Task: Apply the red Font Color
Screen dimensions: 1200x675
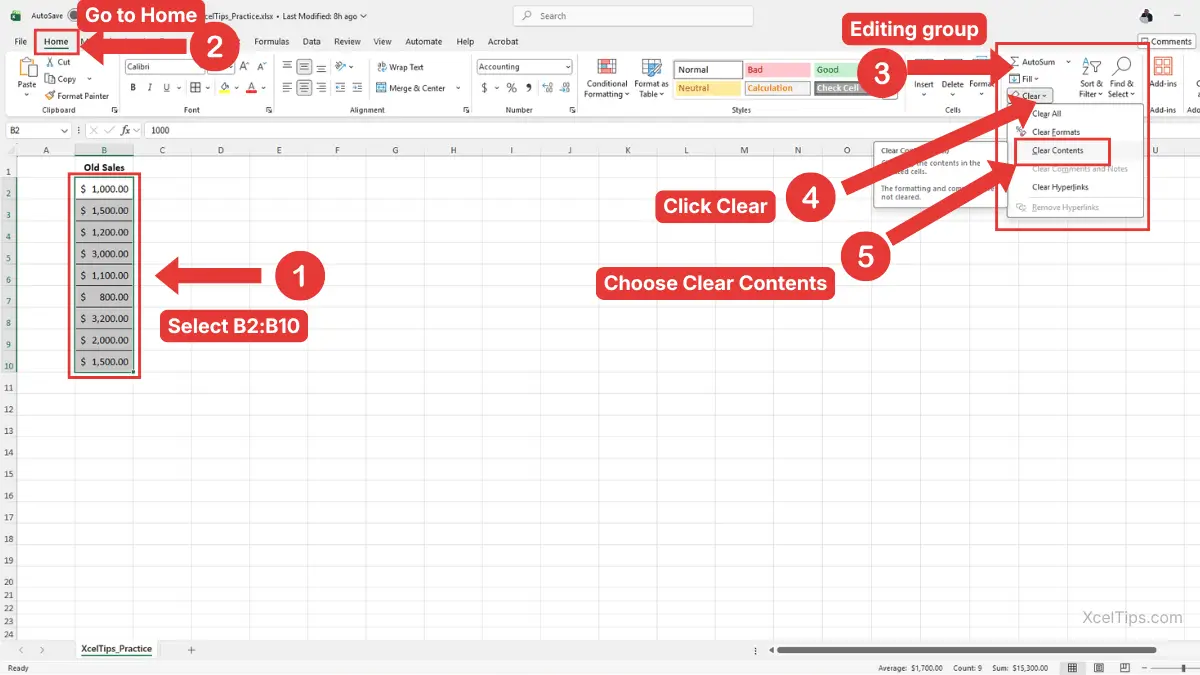Action: tap(252, 88)
